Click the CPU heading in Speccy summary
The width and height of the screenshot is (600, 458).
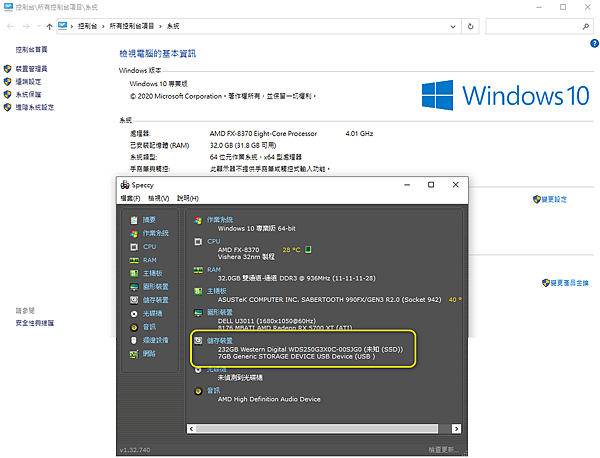[214, 241]
